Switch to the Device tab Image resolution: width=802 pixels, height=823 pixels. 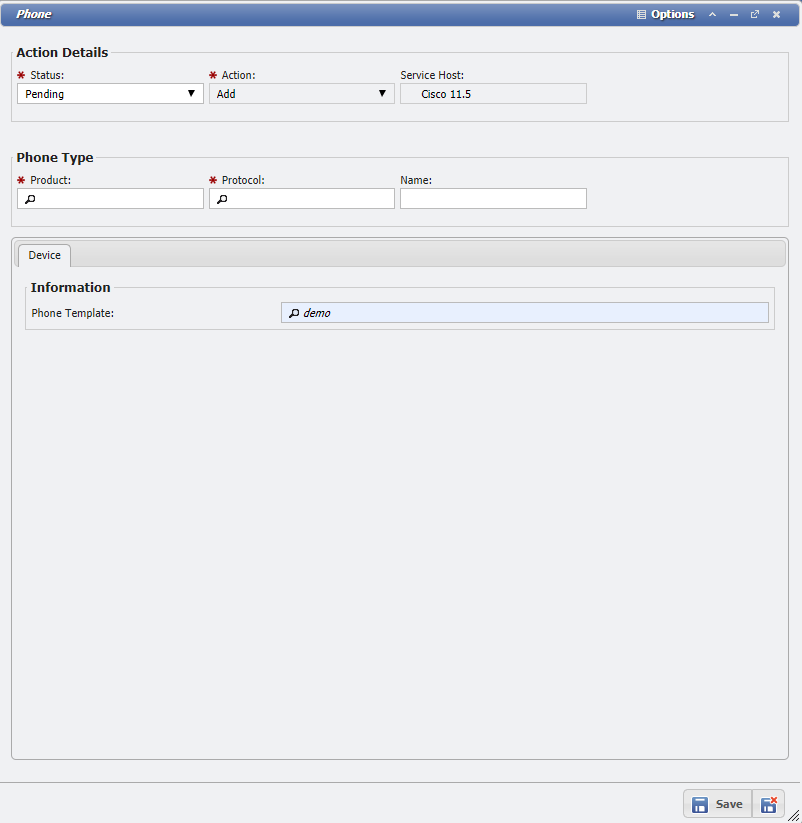click(44, 256)
